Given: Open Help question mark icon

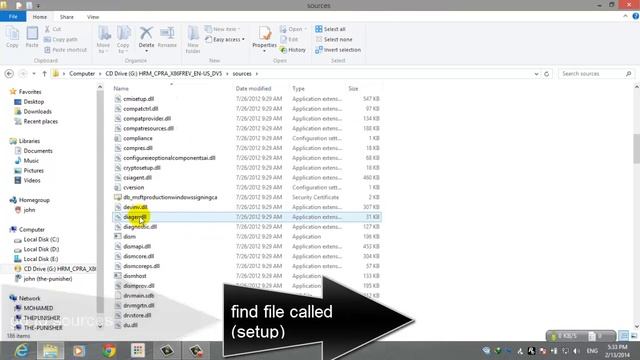Looking at the screenshot, I should (636, 16).
